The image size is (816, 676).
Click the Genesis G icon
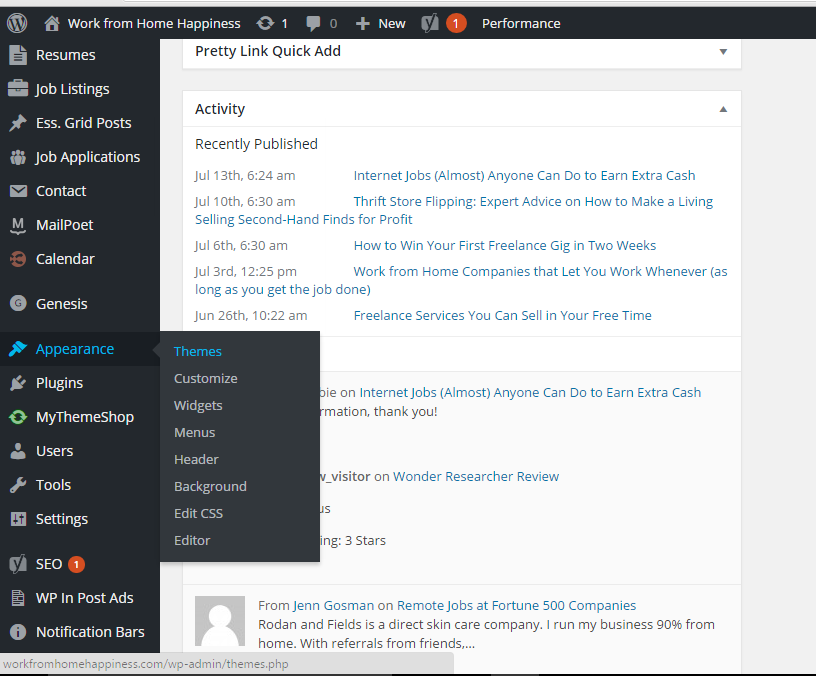[18, 303]
